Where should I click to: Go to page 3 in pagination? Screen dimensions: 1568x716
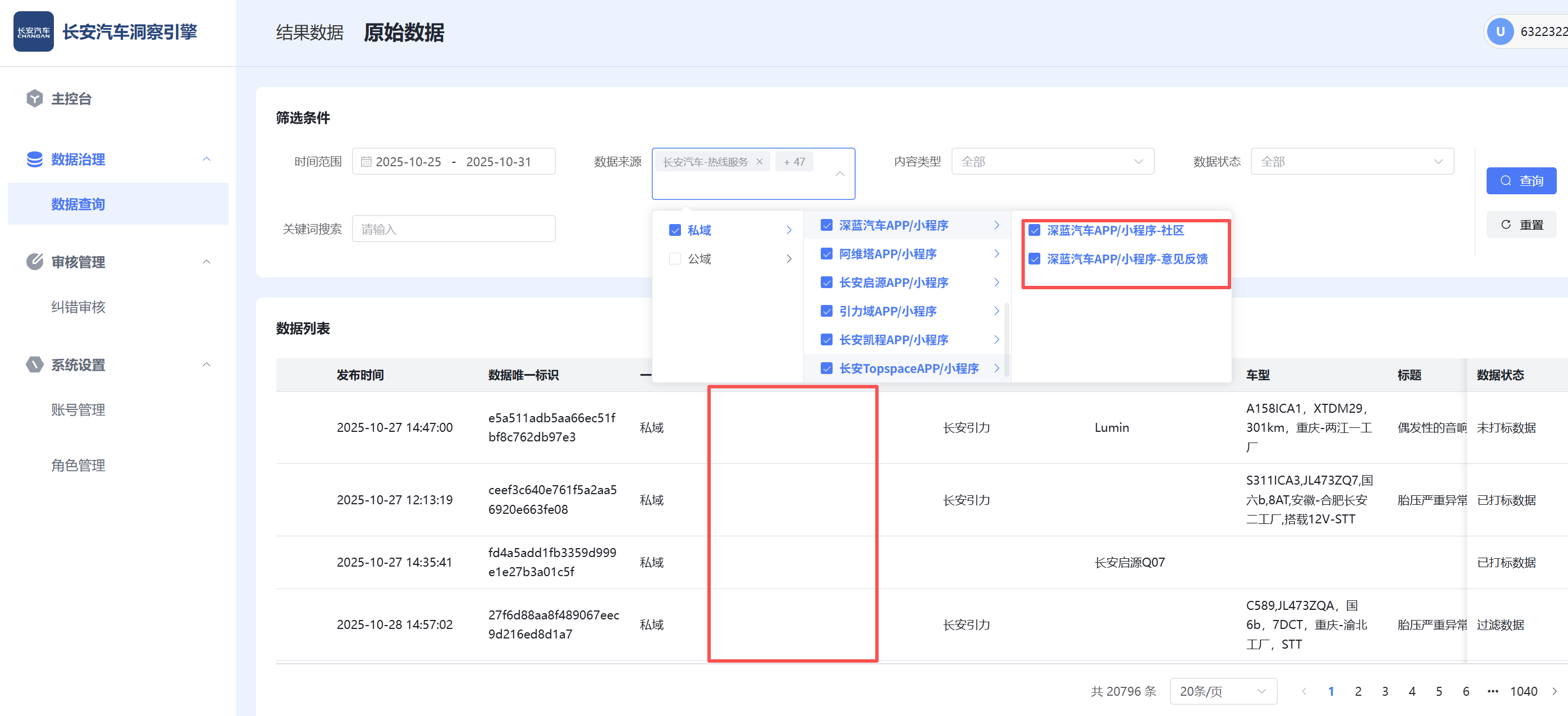tap(1385, 691)
